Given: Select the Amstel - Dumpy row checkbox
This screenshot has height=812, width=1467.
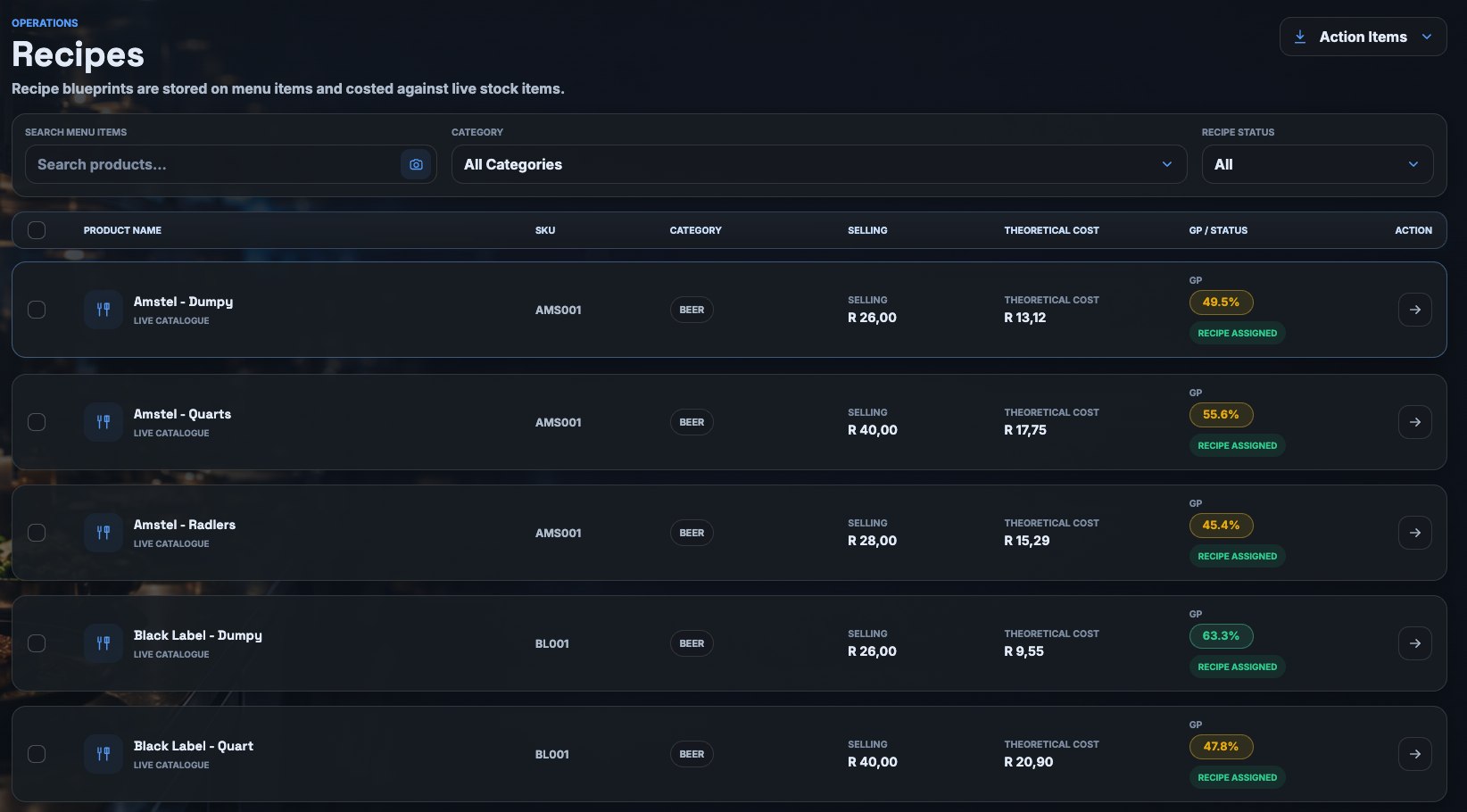Looking at the screenshot, I should [37, 310].
